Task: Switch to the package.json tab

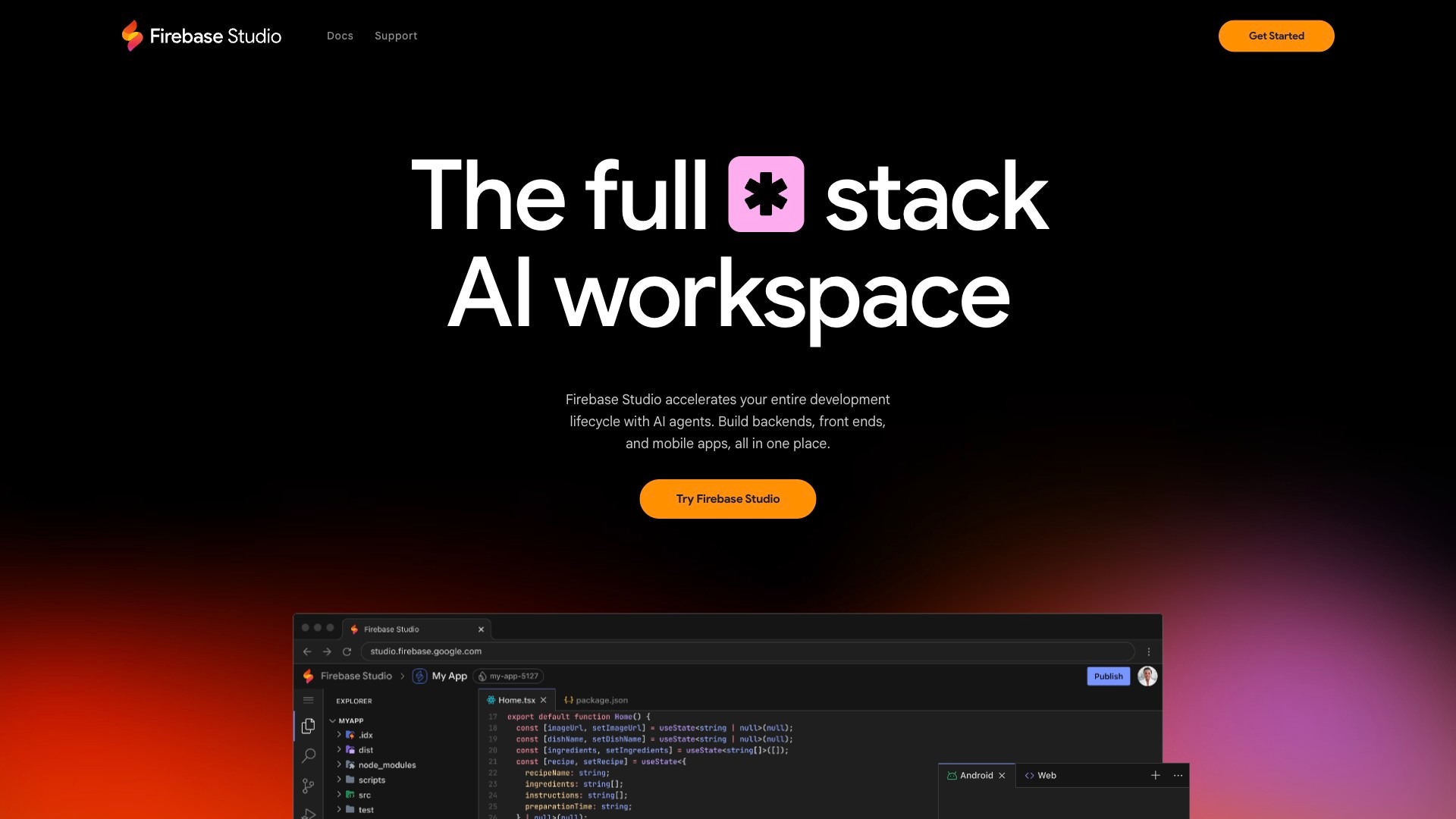Action: coord(601,700)
